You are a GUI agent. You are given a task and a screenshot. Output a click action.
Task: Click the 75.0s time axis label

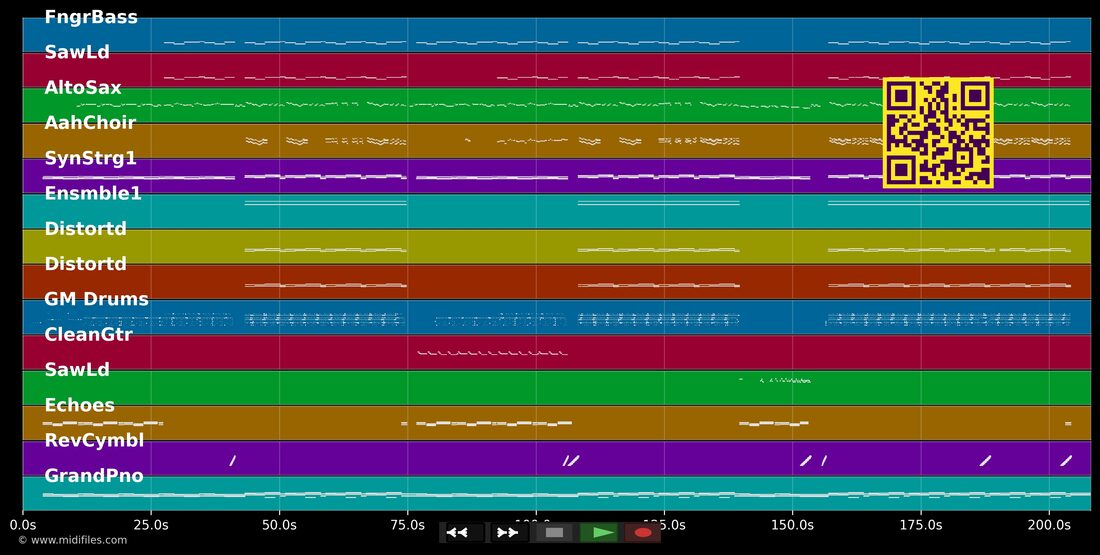pyautogui.click(x=408, y=525)
